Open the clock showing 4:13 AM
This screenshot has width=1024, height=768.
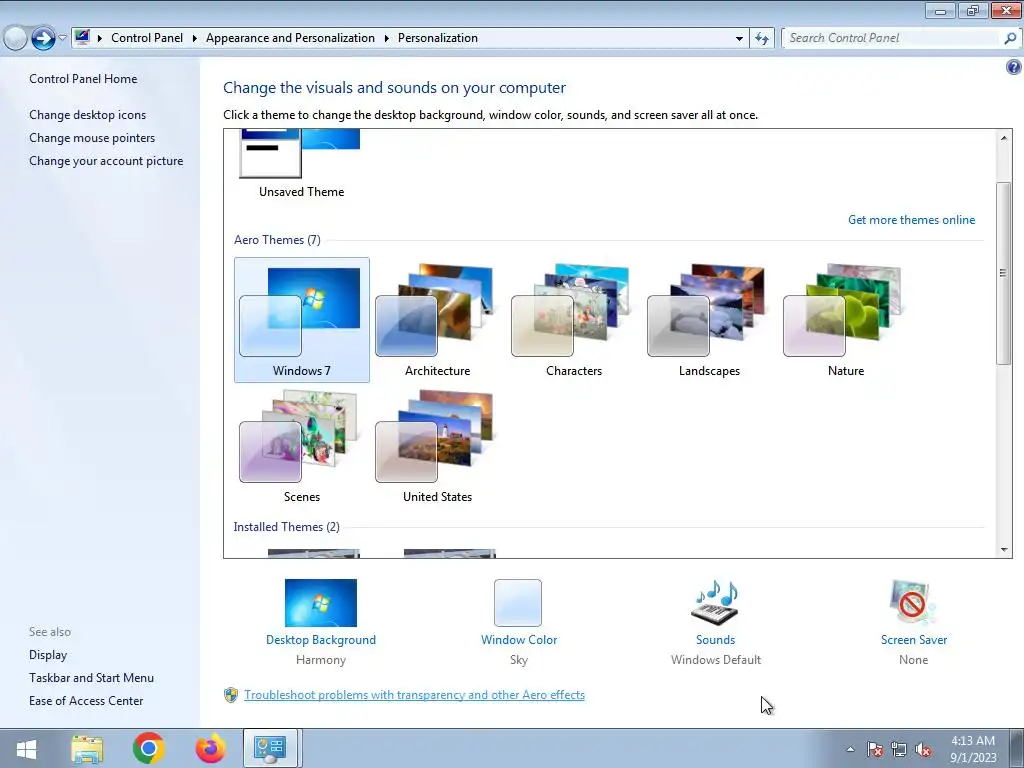point(973,749)
